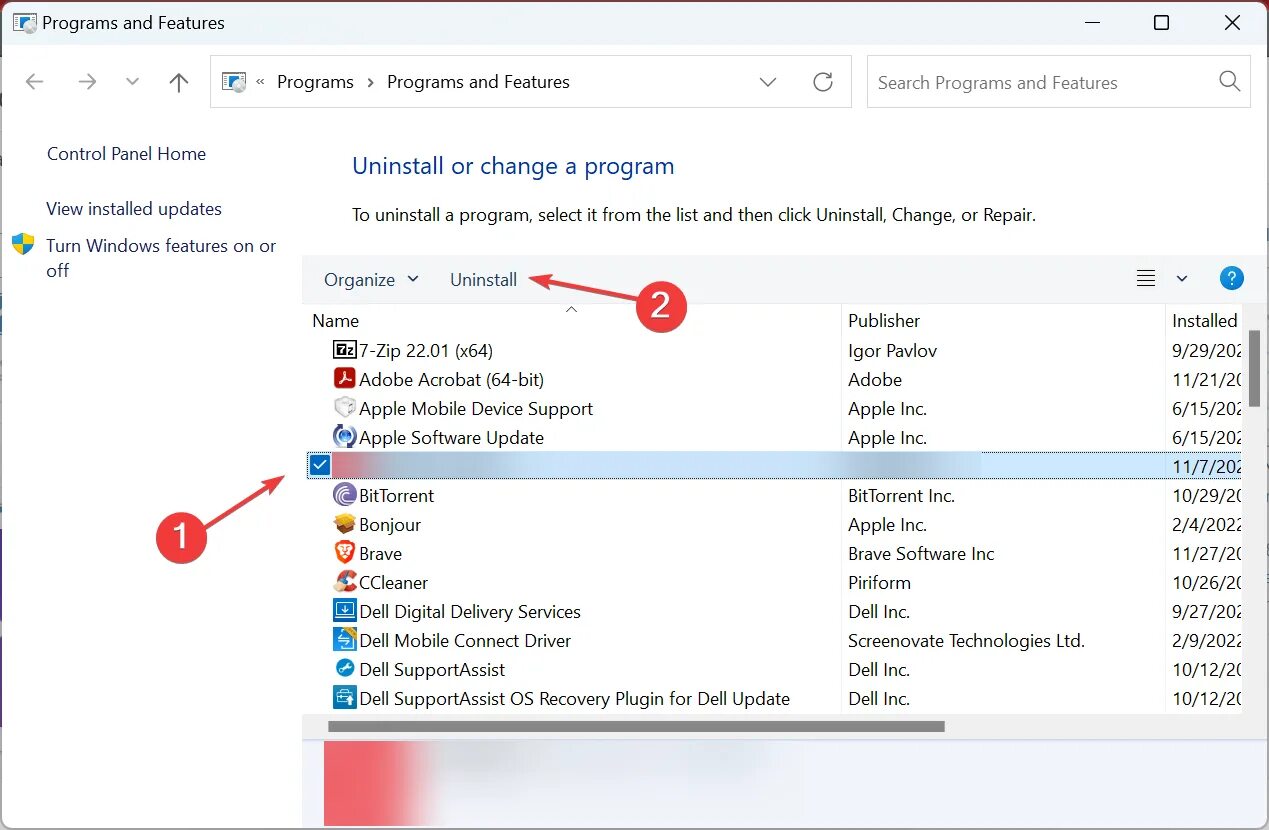Click the Apple Software Update icon
This screenshot has width=1269, height=830.
(344, 437)
